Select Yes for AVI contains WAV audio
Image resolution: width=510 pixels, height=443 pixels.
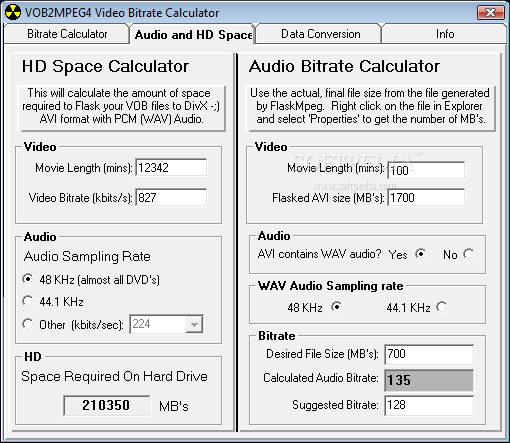[x=421, y=254]
